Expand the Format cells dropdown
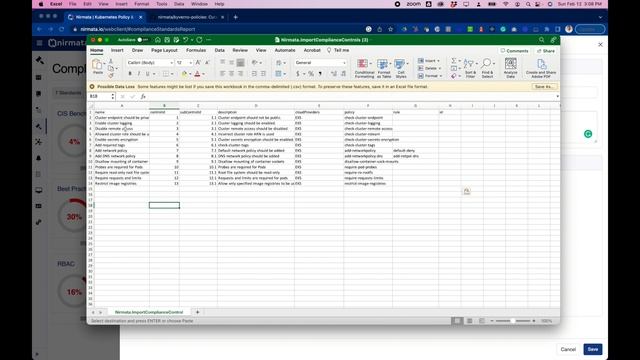This screenshot has width=640, height=360. point(440,76)
